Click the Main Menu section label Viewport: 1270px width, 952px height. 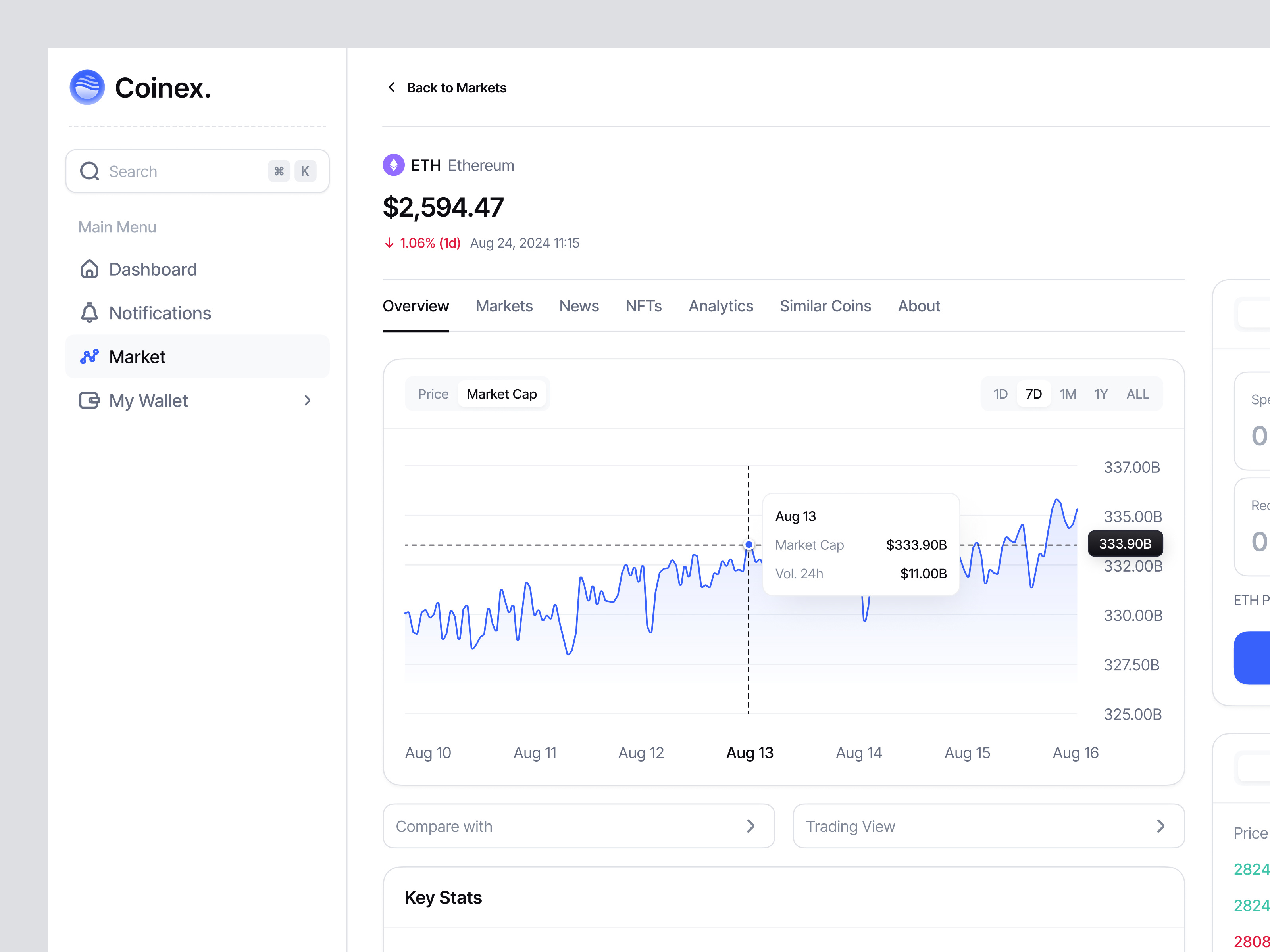click(117, 227)
